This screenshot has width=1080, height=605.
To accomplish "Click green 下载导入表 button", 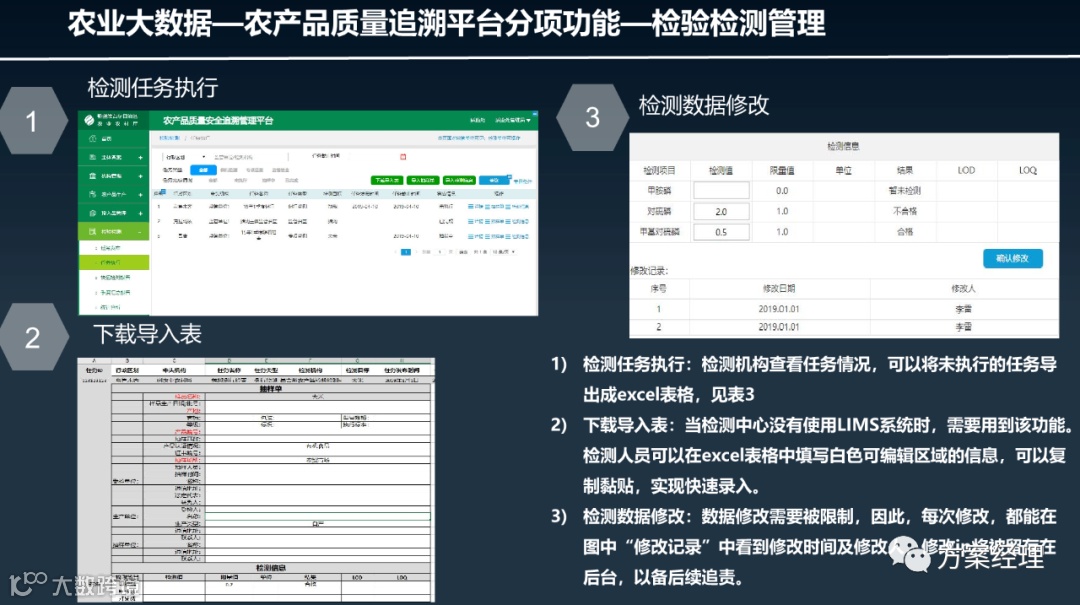I will (386, 181).
